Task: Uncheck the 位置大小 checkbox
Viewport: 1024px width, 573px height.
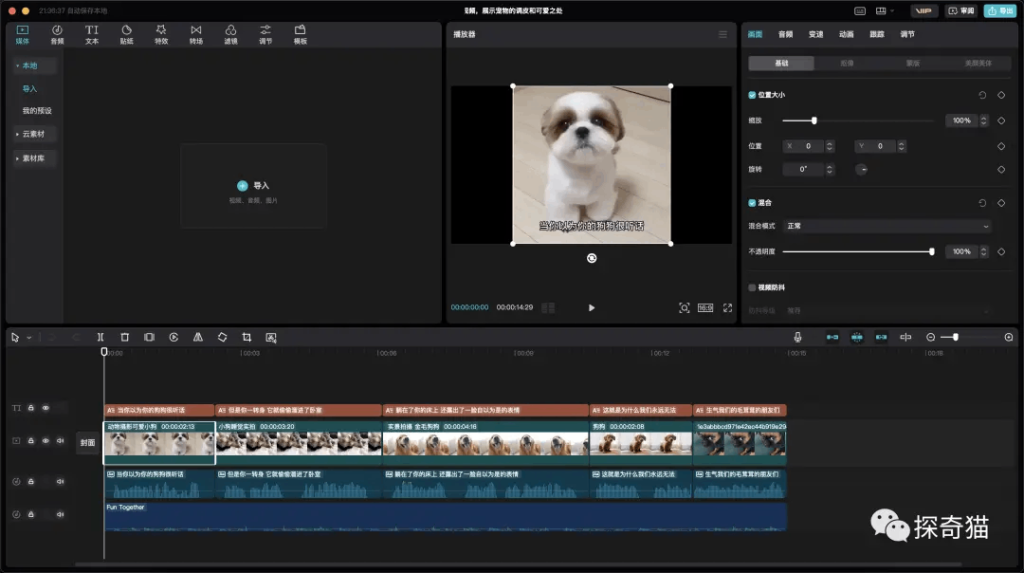Action: pos(753,95)
